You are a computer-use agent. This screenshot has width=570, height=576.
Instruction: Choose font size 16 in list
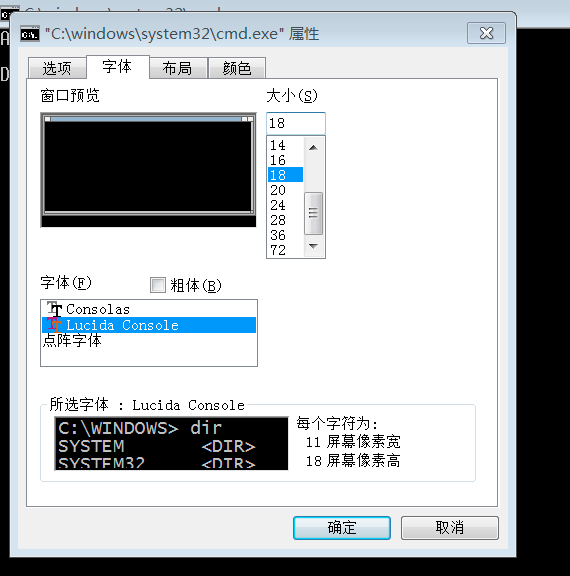coord(285,160)
